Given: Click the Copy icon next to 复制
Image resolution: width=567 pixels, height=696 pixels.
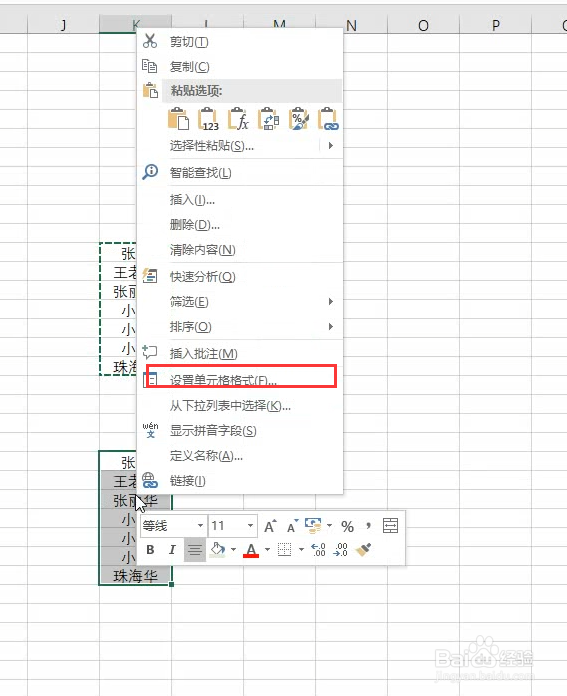Looking at the screenshot, I should click(150, 66).
